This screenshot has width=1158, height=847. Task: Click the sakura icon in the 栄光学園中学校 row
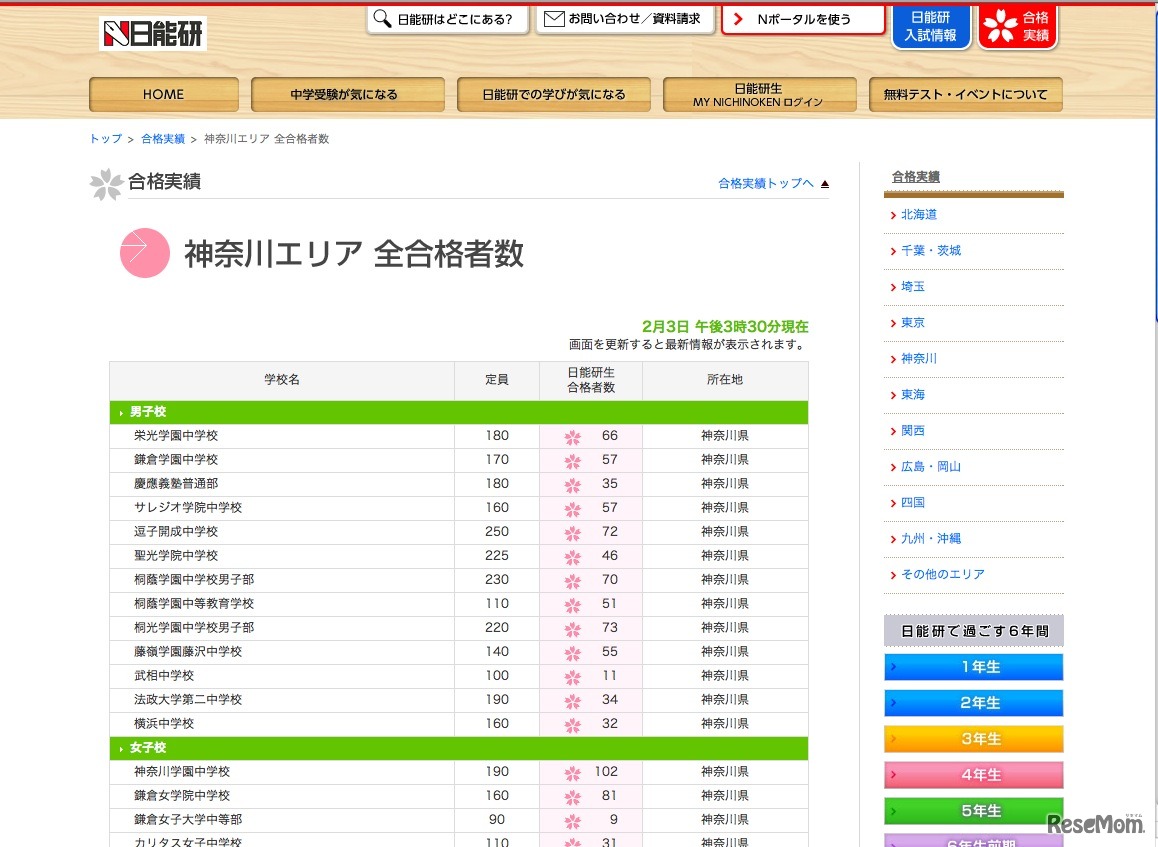point(572,437)
